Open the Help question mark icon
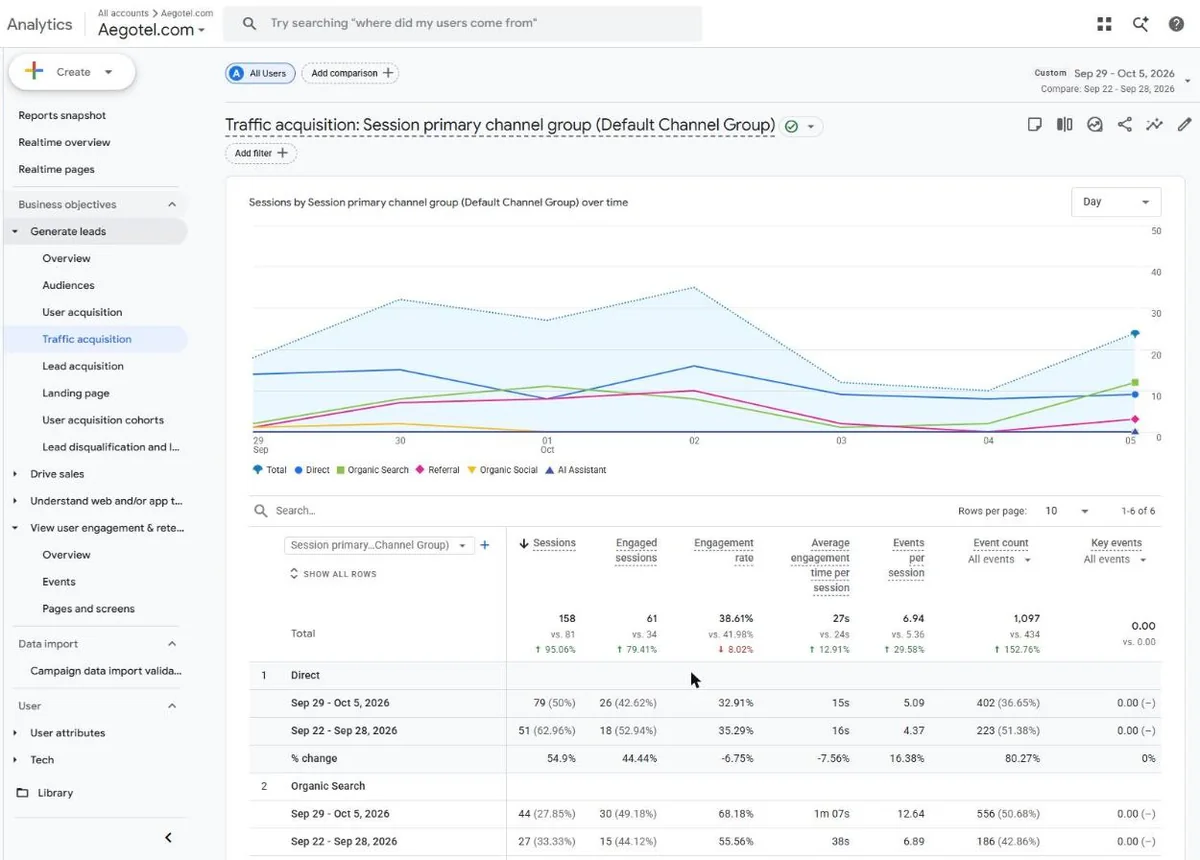 pyautogui.click(x=1176, y=24)
